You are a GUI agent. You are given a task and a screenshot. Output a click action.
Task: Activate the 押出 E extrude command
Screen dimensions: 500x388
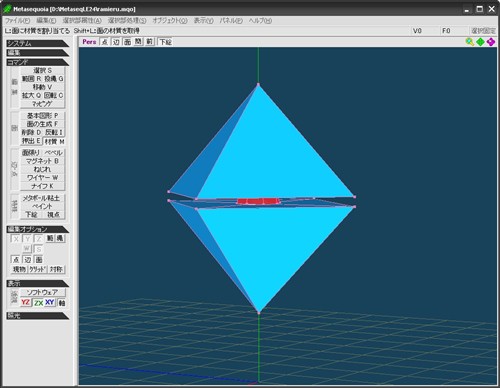click(x=31, y=141)
